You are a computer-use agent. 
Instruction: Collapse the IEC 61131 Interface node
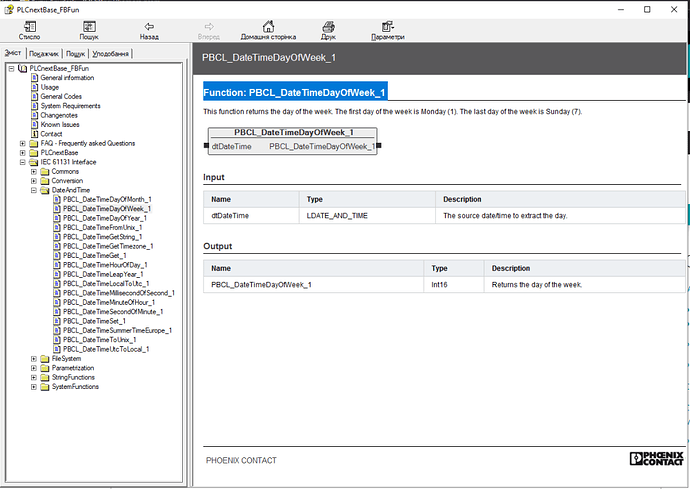click(23, 162)
